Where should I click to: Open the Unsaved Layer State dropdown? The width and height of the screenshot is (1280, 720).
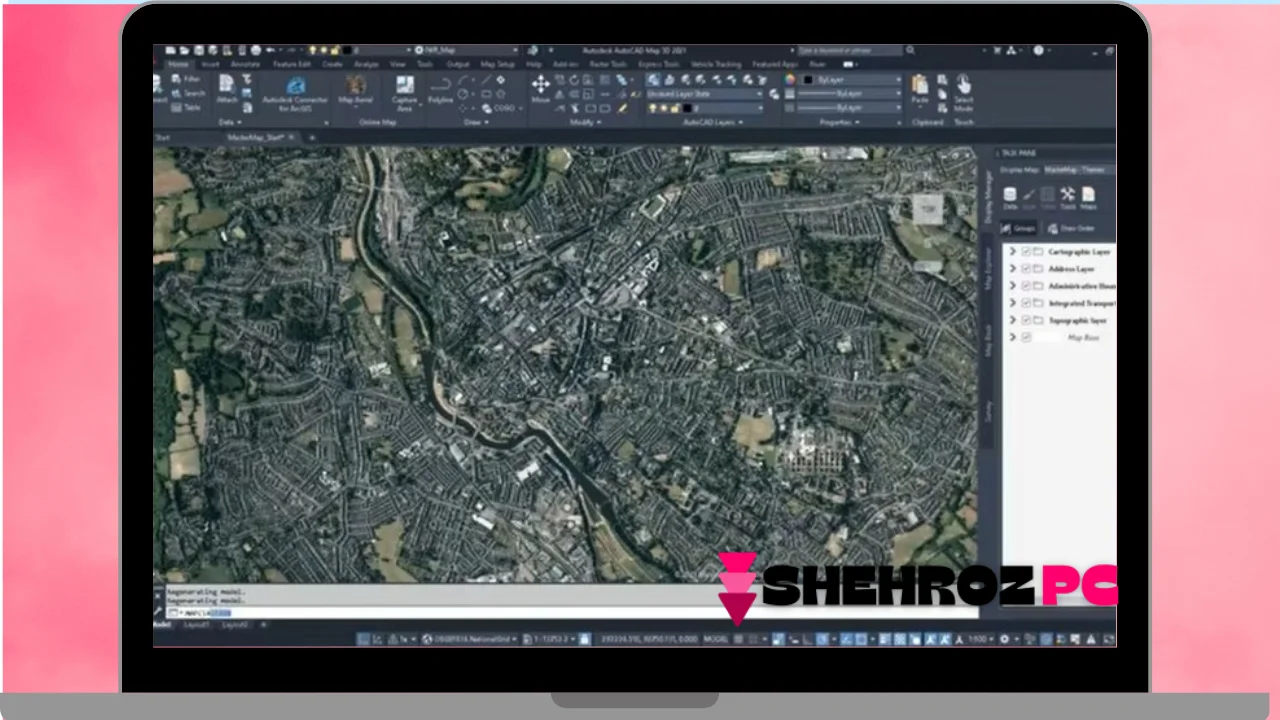[x=705, y=93]
